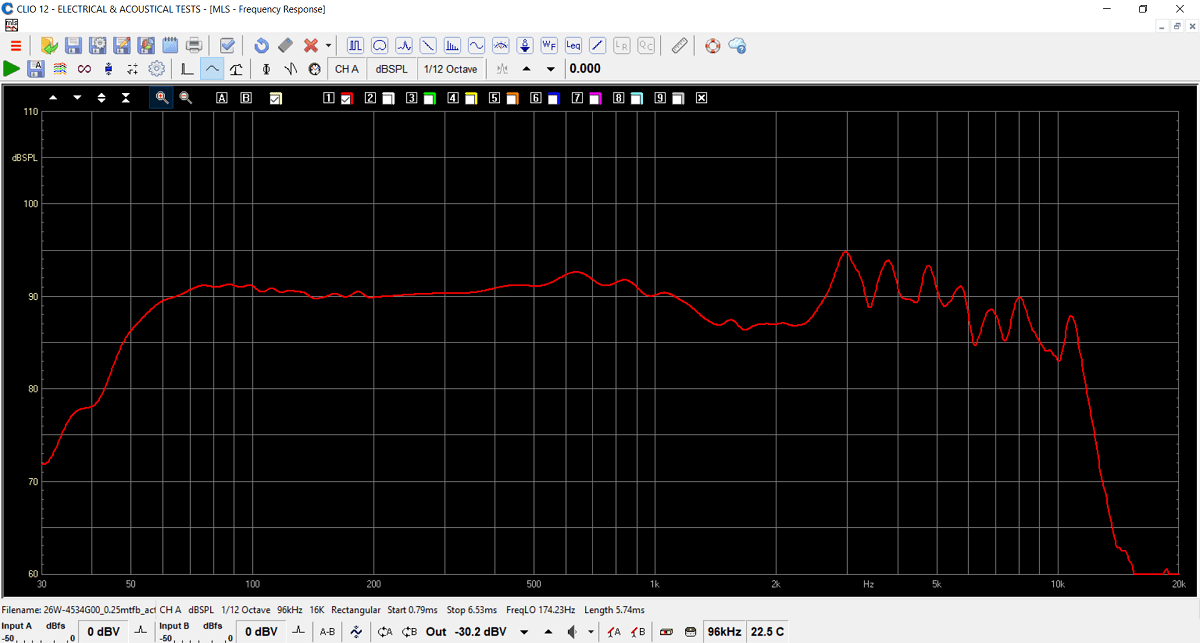Click the down arrow beside 0.000 value
This screenshot has height=643, width=1200.
(x=551, y=69)
